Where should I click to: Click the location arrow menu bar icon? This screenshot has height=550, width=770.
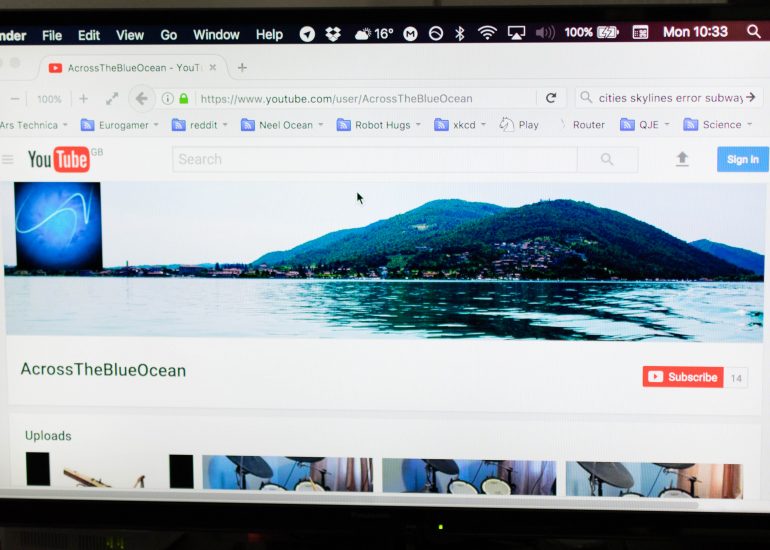click(x=307, y=34)
